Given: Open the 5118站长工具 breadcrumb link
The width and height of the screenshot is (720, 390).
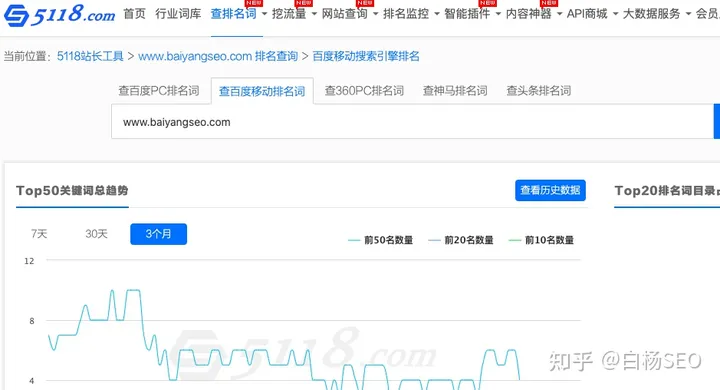Looking at the screenshot, I should pos(90,56).
